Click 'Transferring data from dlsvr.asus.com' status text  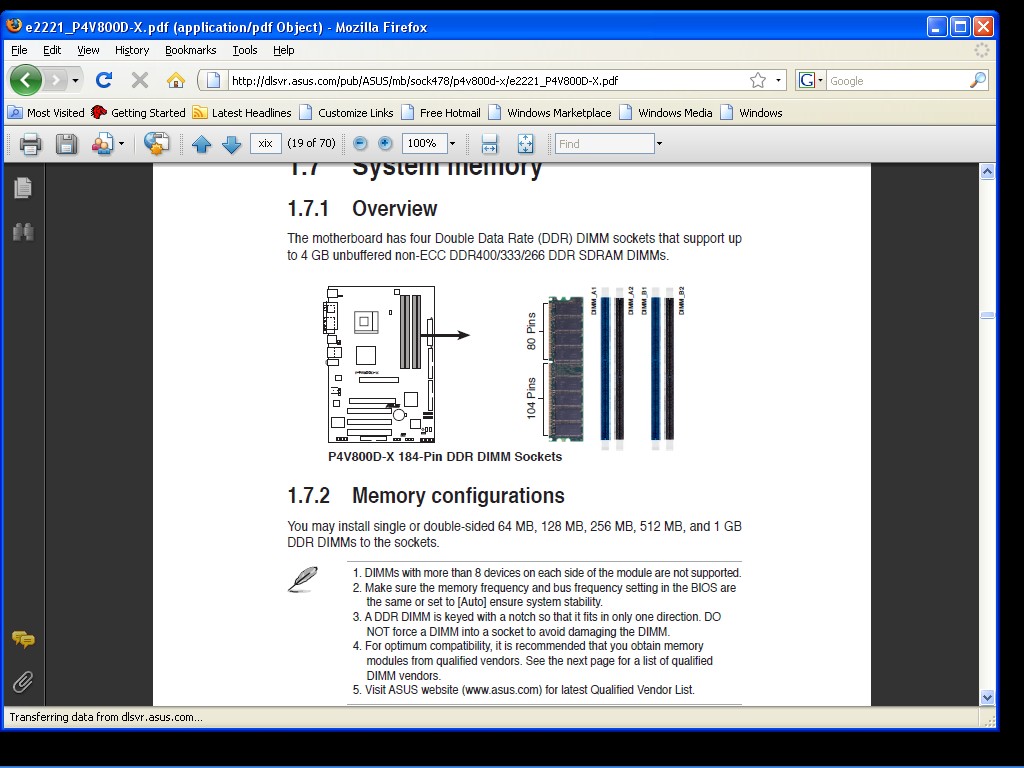106,717
